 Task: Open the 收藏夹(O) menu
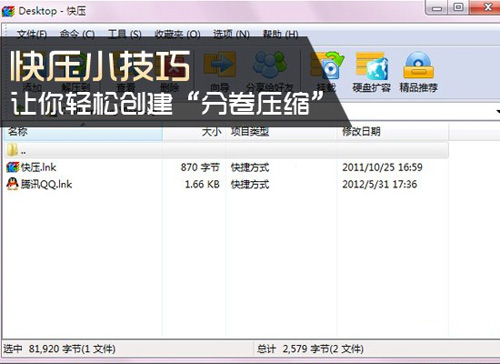click(x=177, y=34)
